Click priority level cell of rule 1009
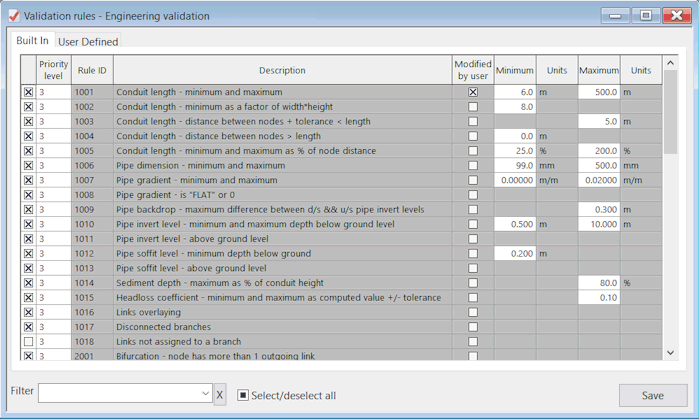 tap(53, 210)
